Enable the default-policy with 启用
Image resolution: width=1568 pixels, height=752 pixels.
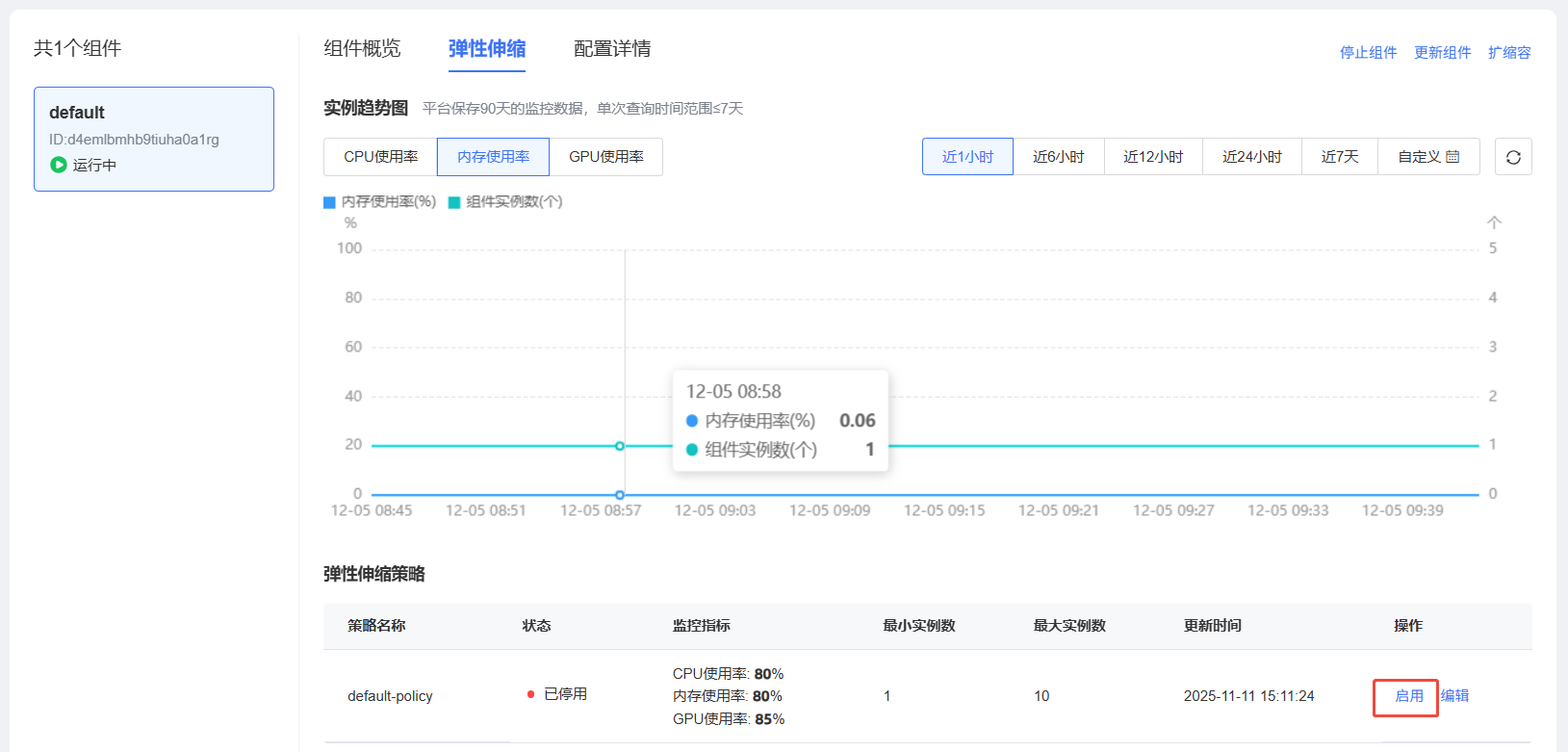click(1408, 696)
